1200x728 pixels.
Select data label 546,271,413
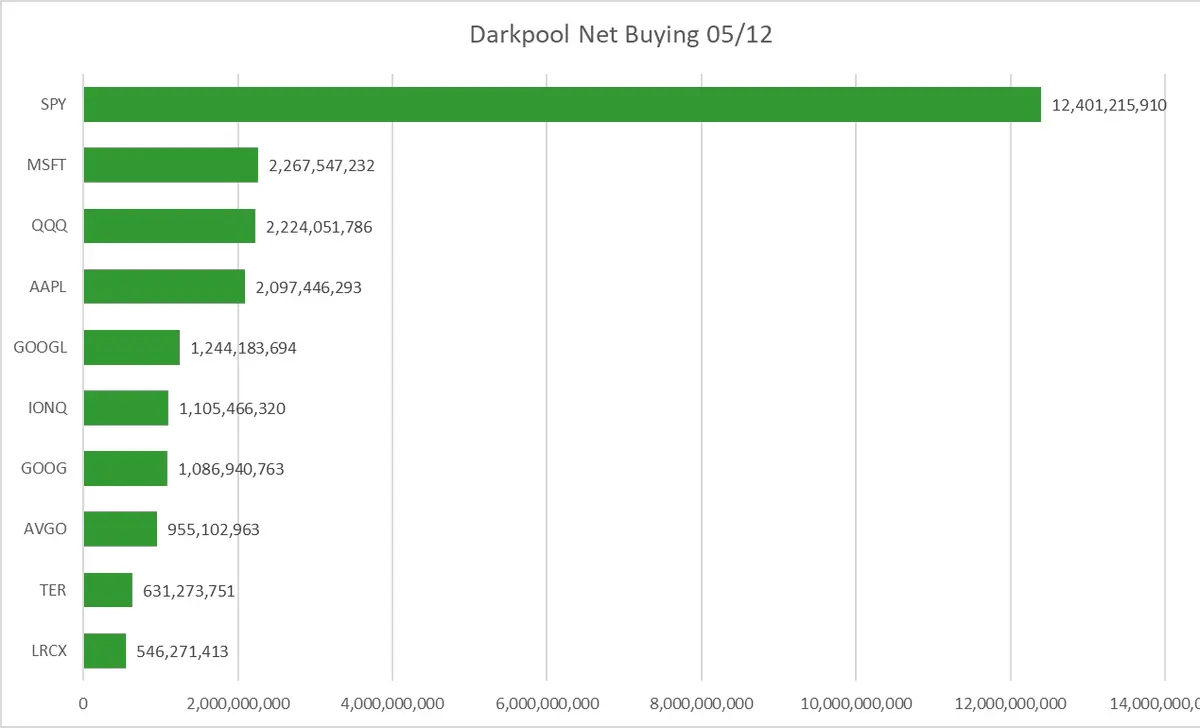tap(182, 651)
